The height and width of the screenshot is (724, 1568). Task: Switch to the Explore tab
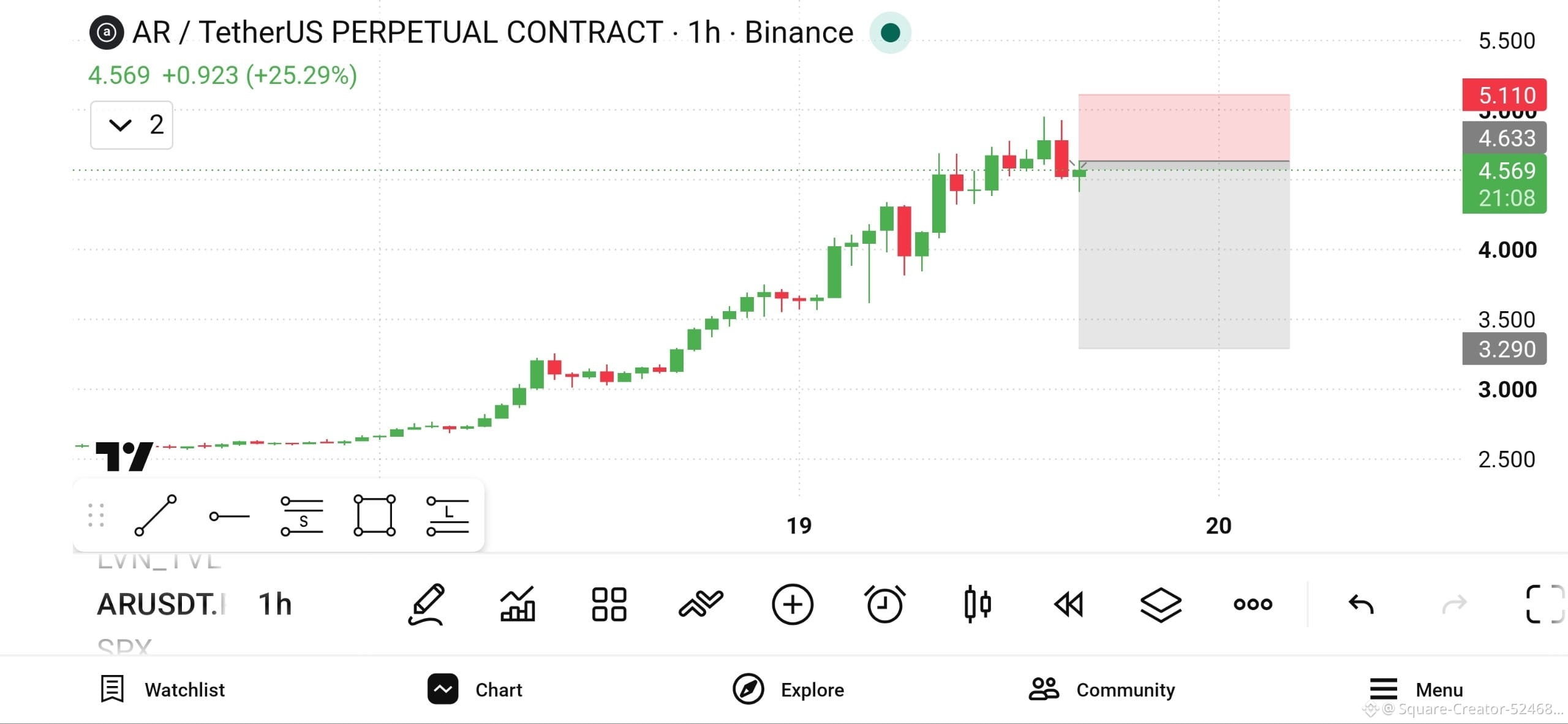point(788,689)
